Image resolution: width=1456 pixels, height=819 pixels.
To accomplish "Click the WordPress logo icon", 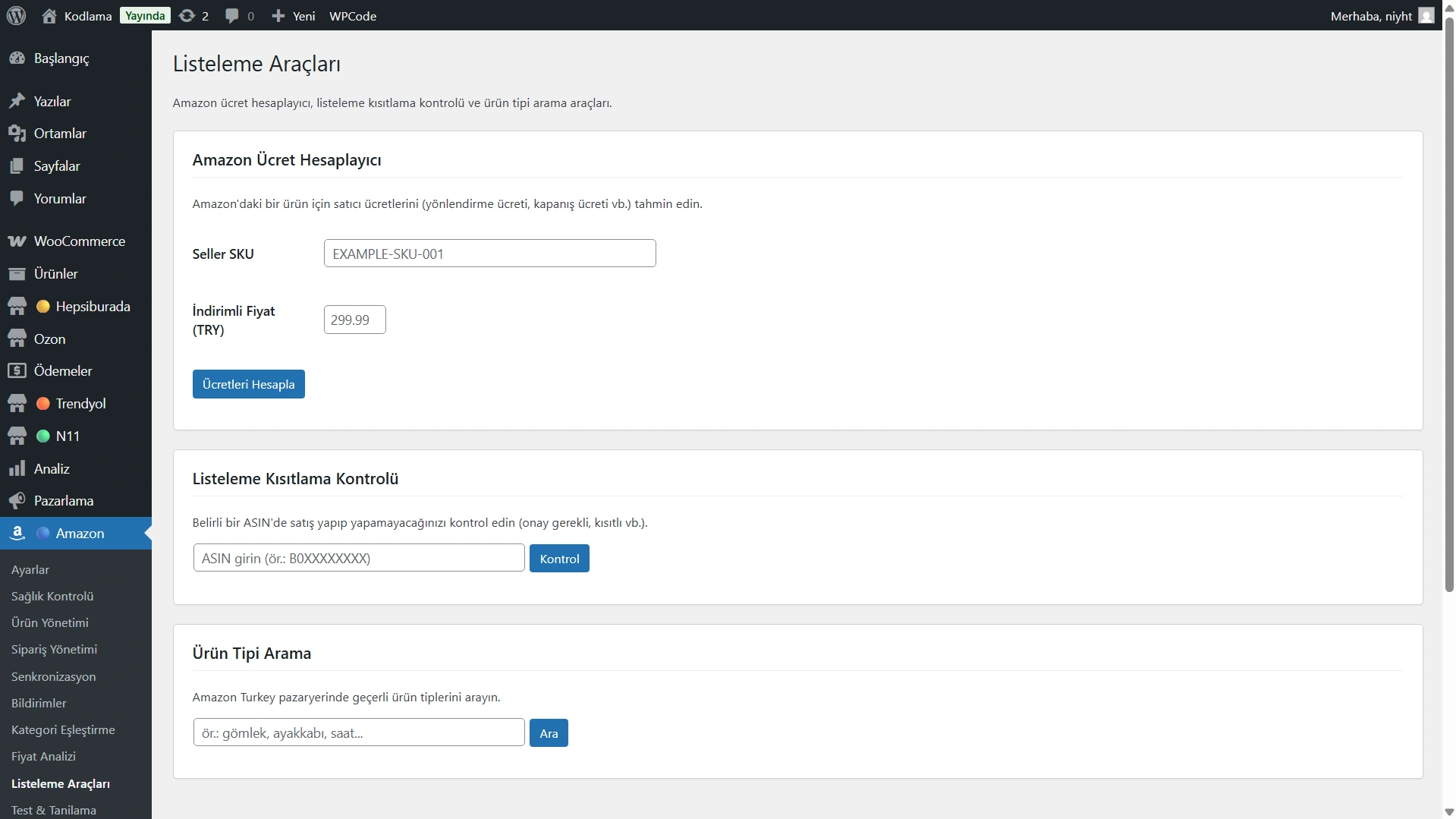I will click(x=16, y=15).
